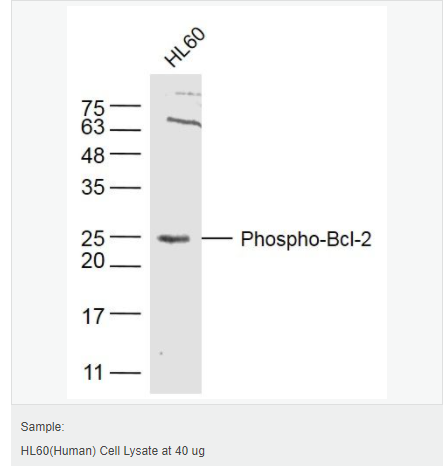Click the 63 marker label
443x466 pixels.
(x=93, y=127)
